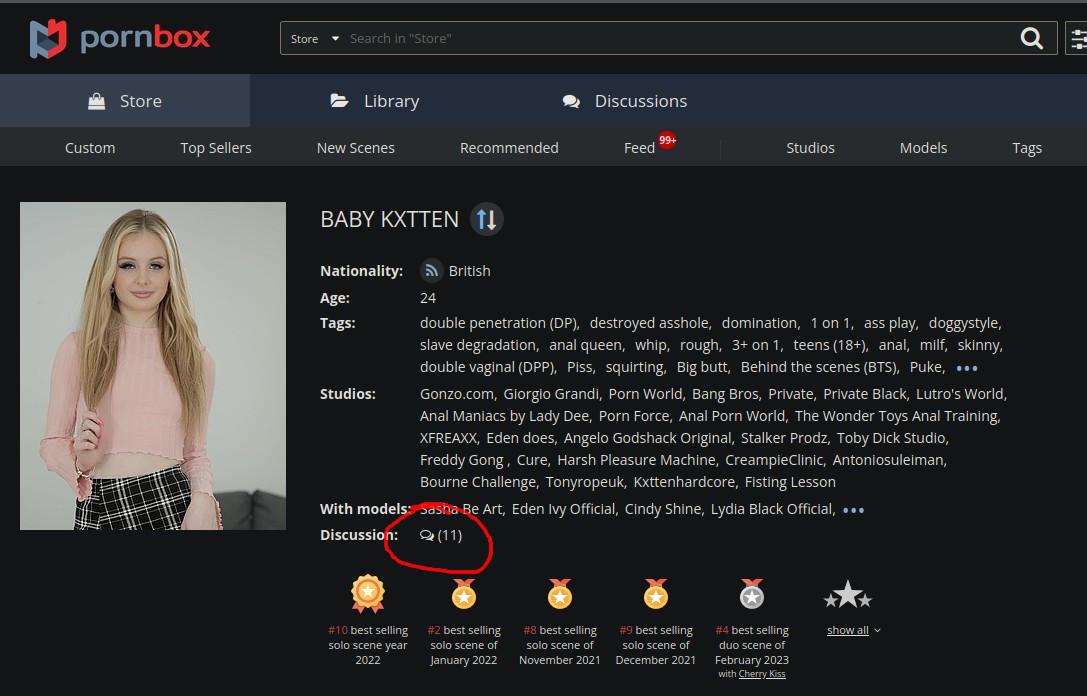Open the Feed with 99+ notifications
This screenshot has width=1087, height=696.
640,148
